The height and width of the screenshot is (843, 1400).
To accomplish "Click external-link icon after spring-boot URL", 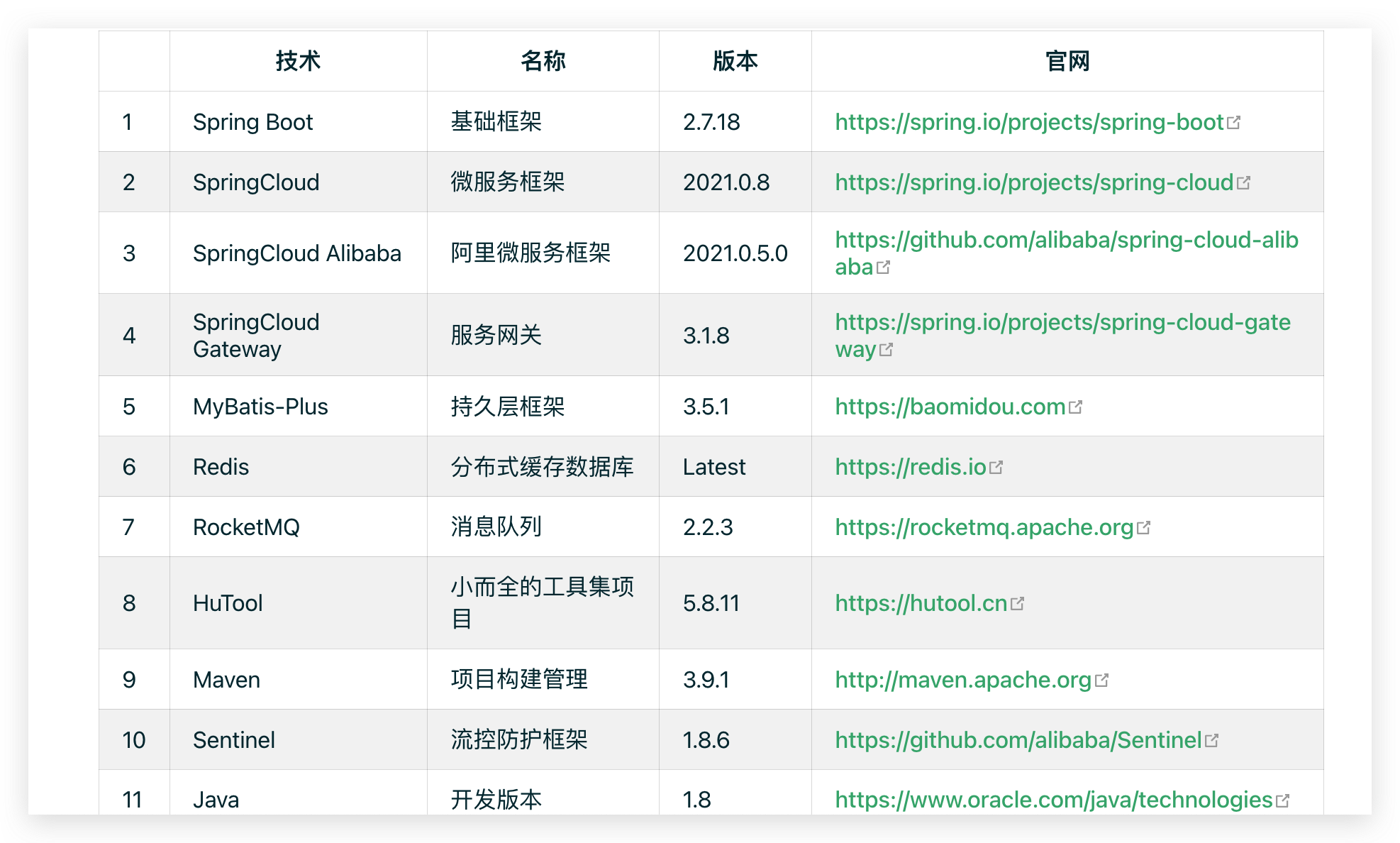I will click(x=1234, y=122).
